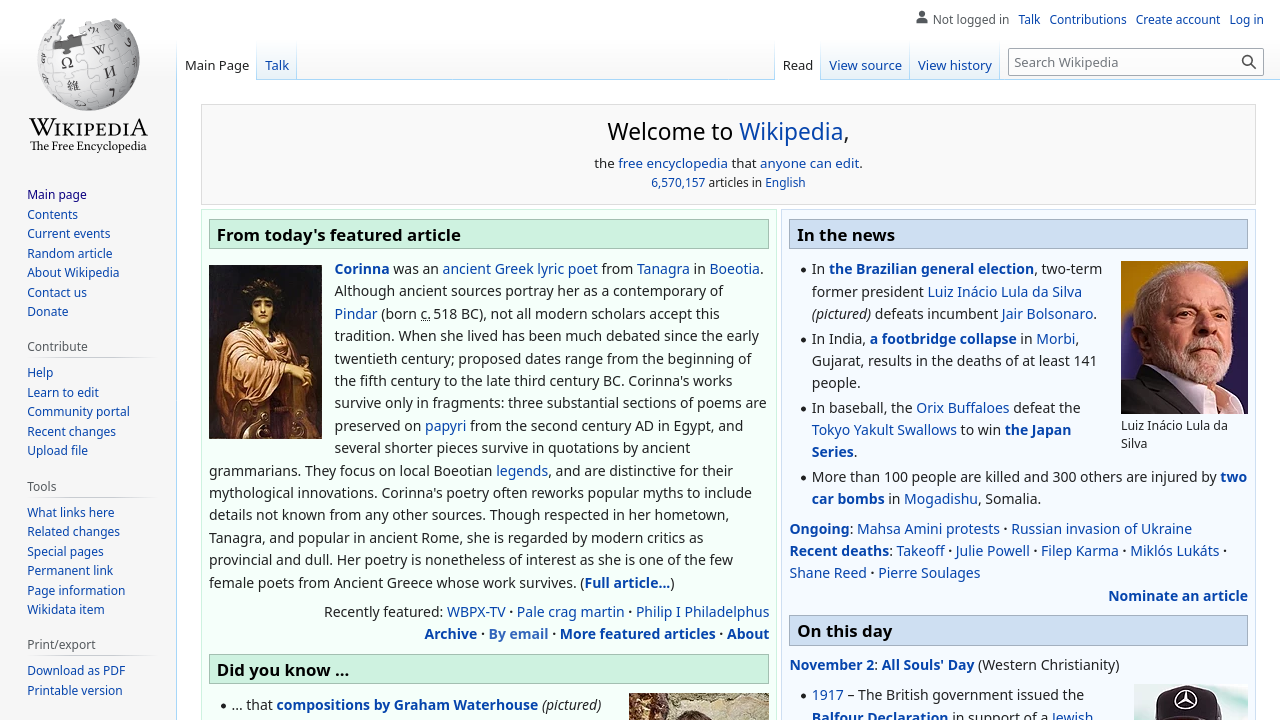Open Wikidata item link
Image resolution: width=1280 pixels, height=720 pixels.
[x=65, y=609]
